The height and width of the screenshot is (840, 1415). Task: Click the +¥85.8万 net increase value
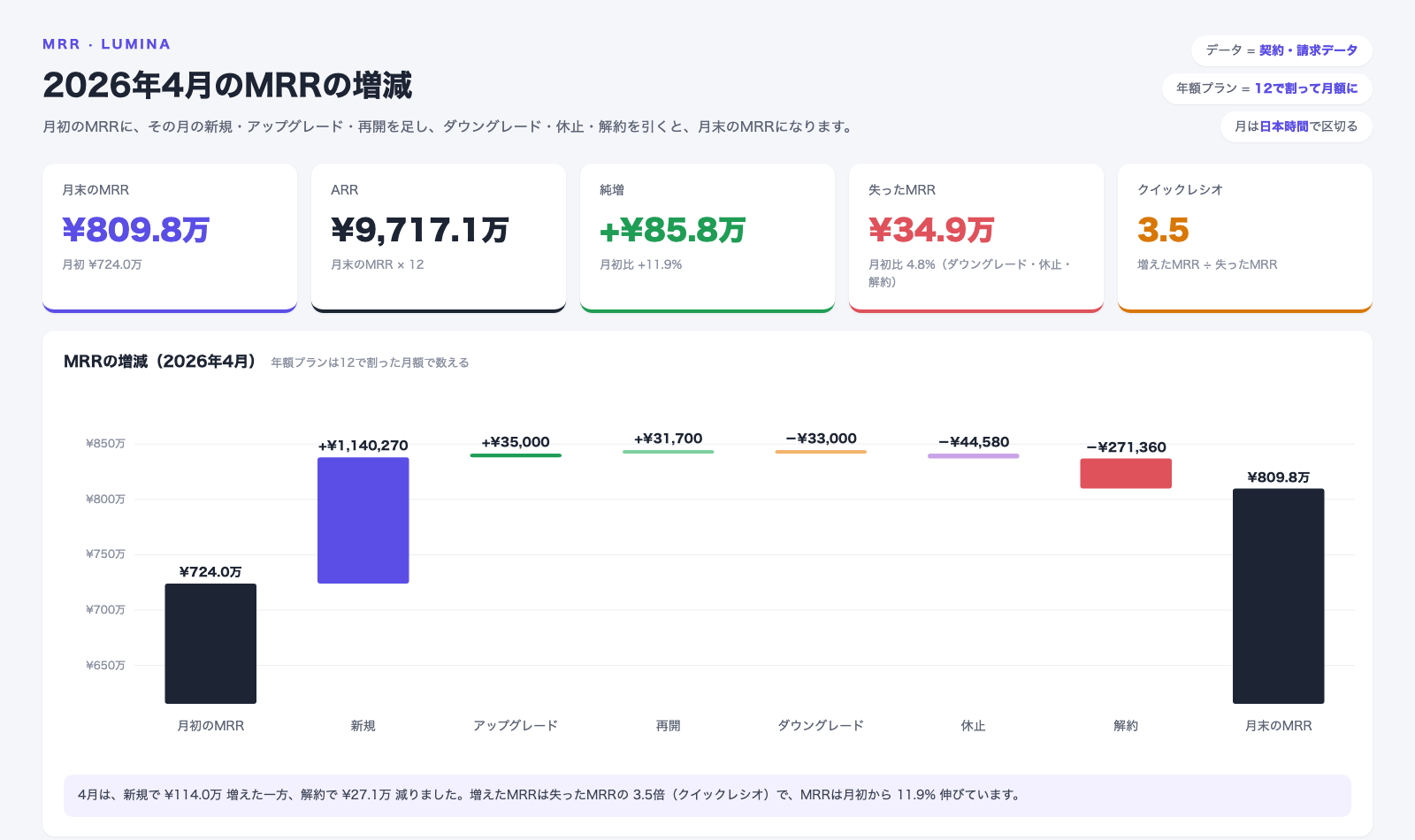point(672,230)
